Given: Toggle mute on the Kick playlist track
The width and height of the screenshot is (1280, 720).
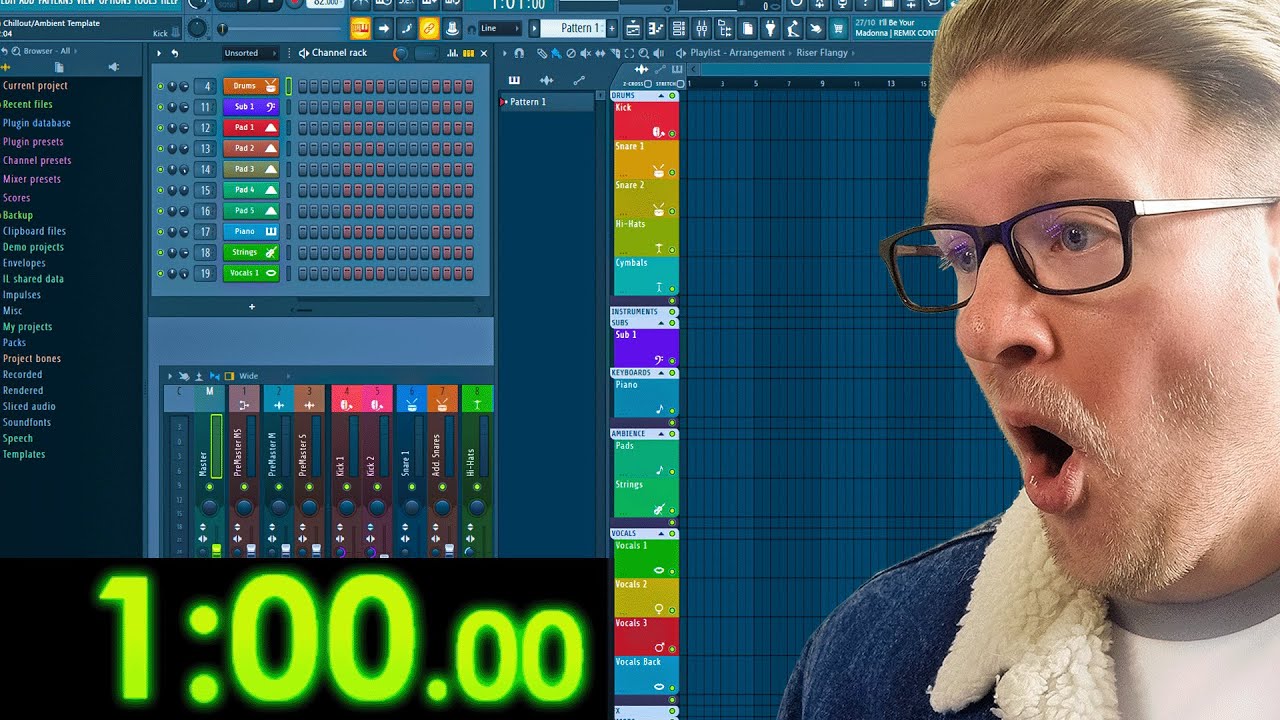Looking at the screenshot, I should pos(672,133).
